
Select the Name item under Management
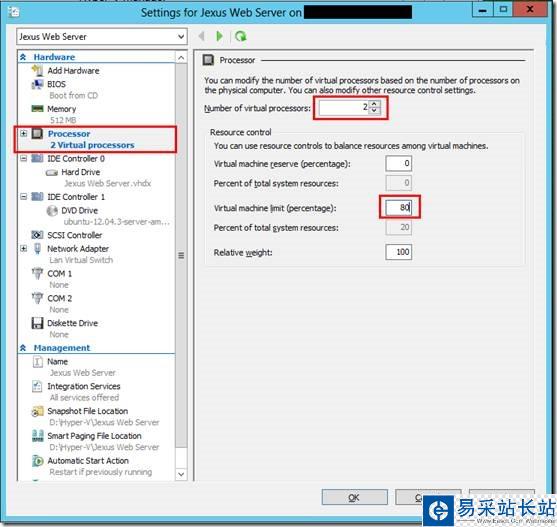pos(58,362)
